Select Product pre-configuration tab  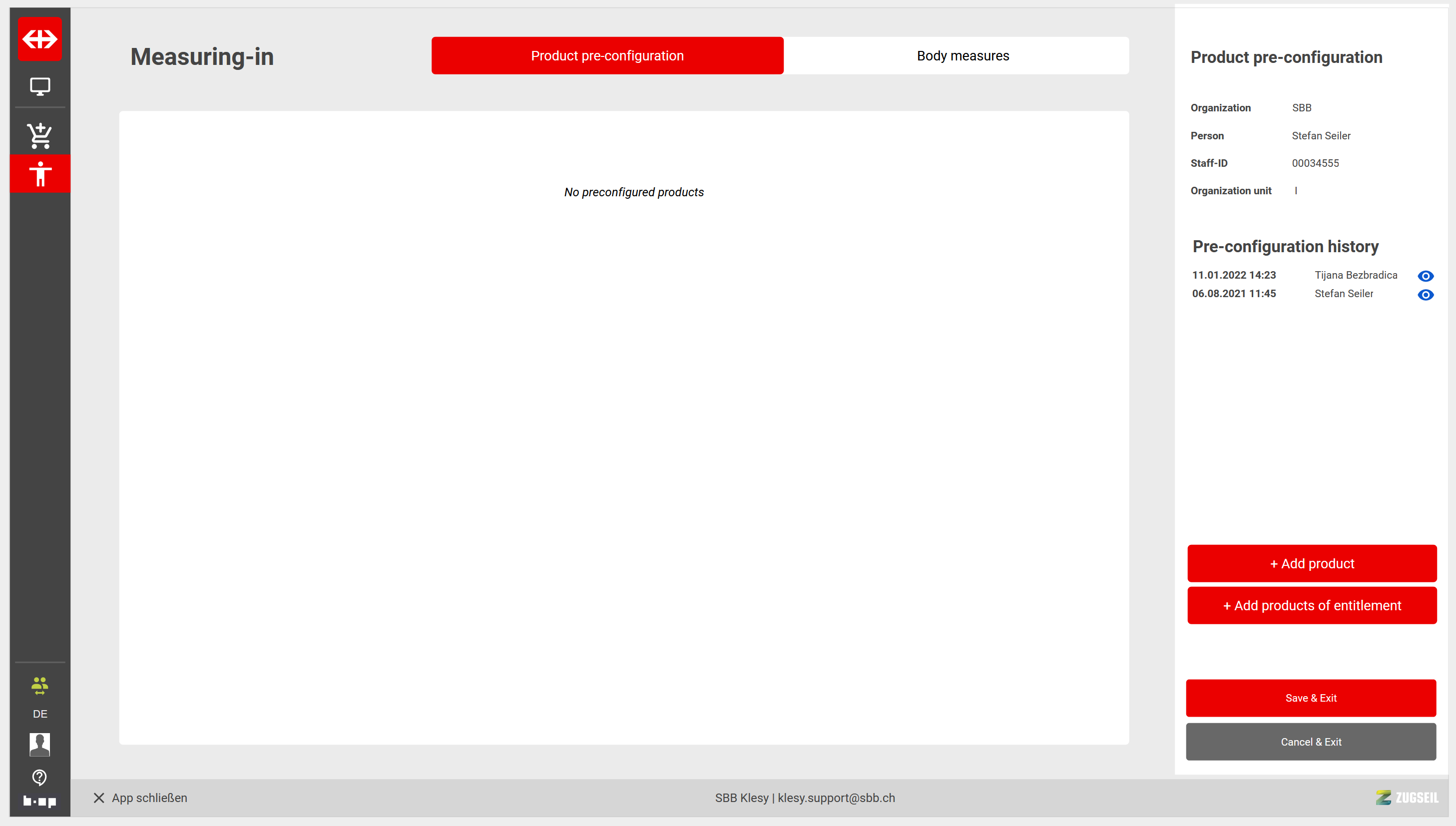(x=607, y=55)
